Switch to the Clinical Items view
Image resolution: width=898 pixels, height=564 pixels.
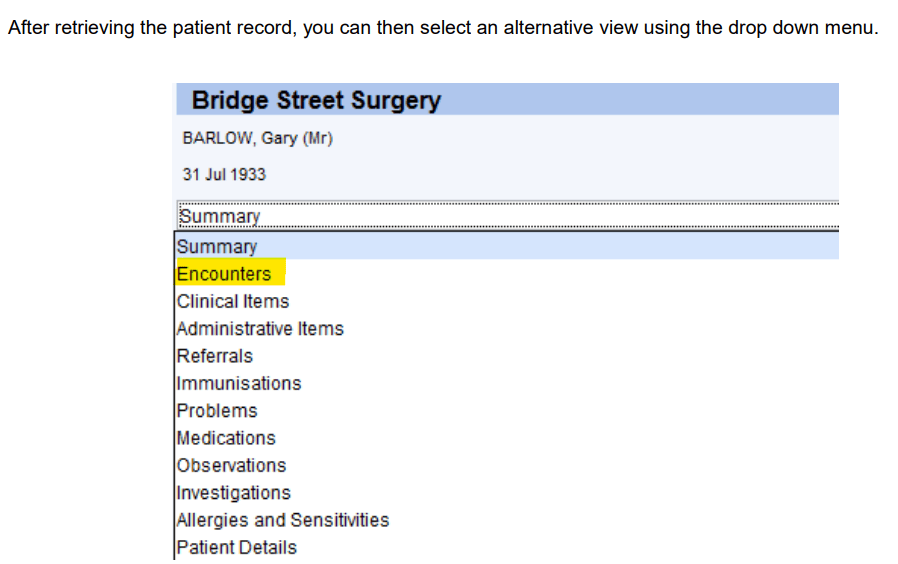(233, 301)
